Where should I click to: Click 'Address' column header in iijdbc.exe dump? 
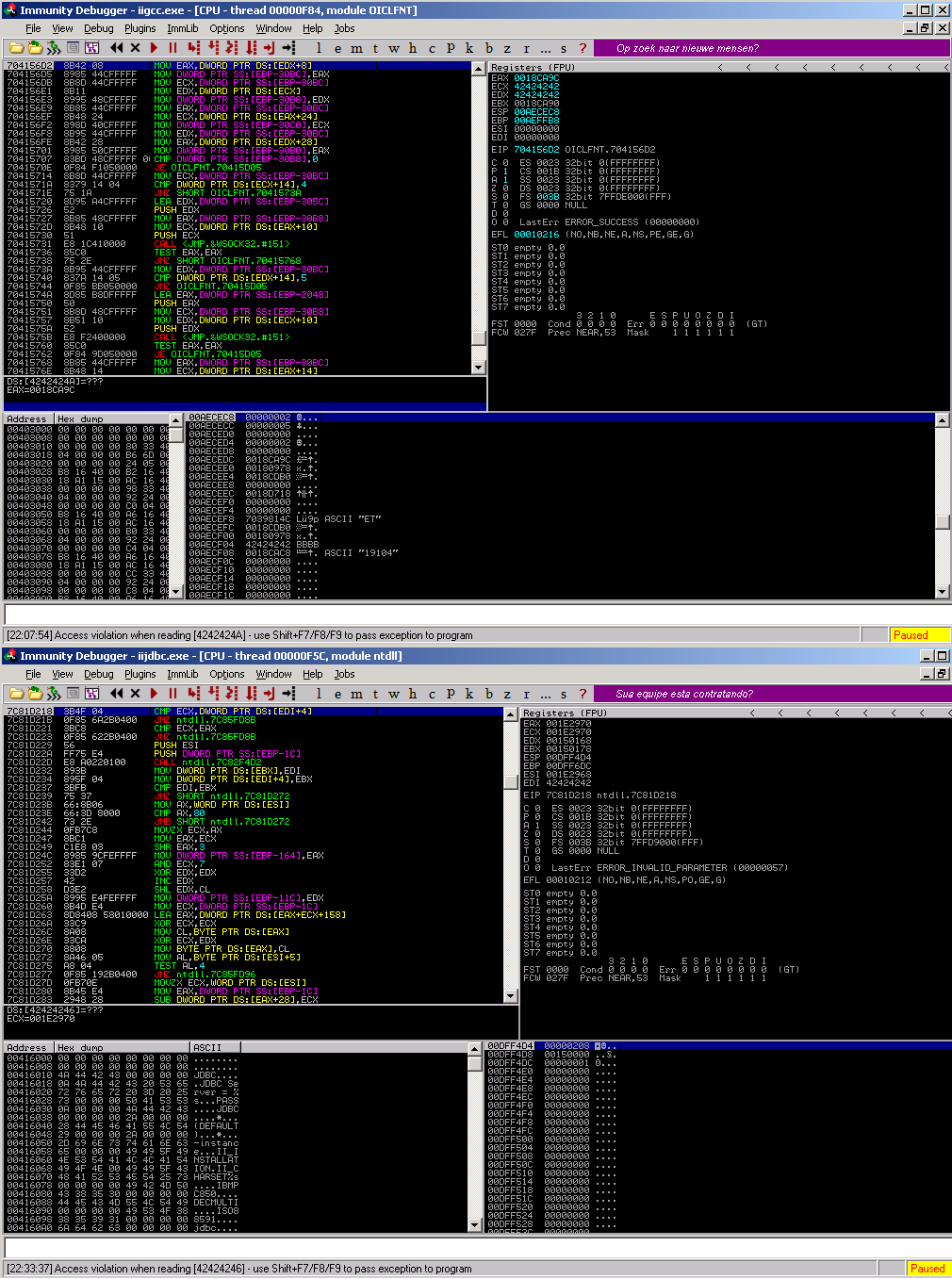coord(28,1047)
